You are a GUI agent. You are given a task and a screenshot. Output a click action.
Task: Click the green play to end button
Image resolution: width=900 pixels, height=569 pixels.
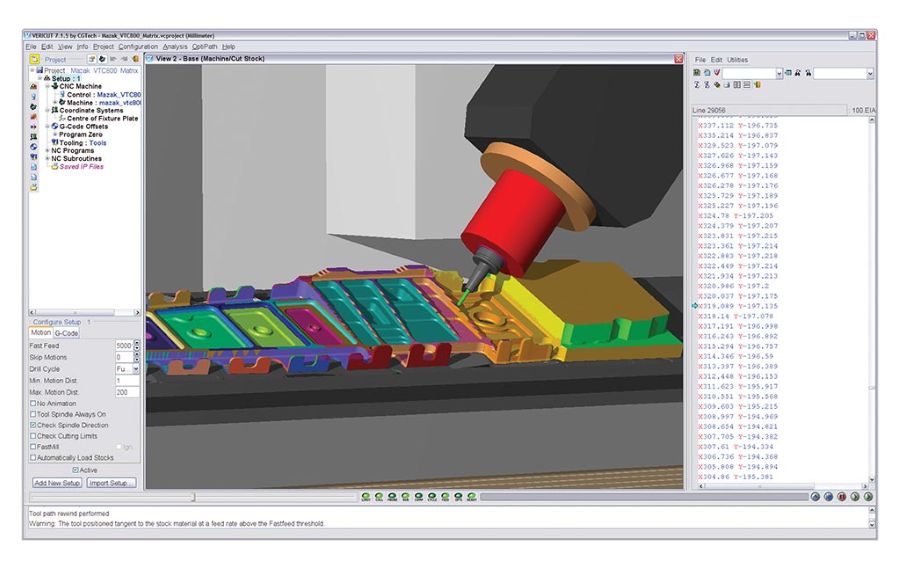pos(868,497)
